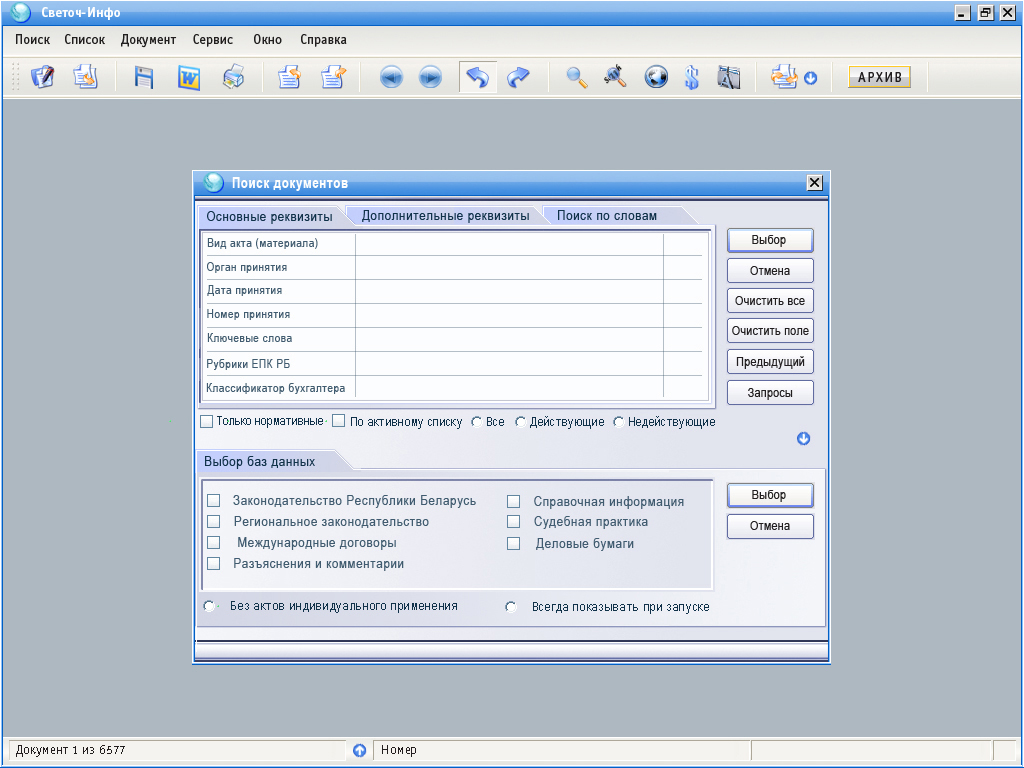Click the blue left arrow navigation icon

click(x=391, y=78)
